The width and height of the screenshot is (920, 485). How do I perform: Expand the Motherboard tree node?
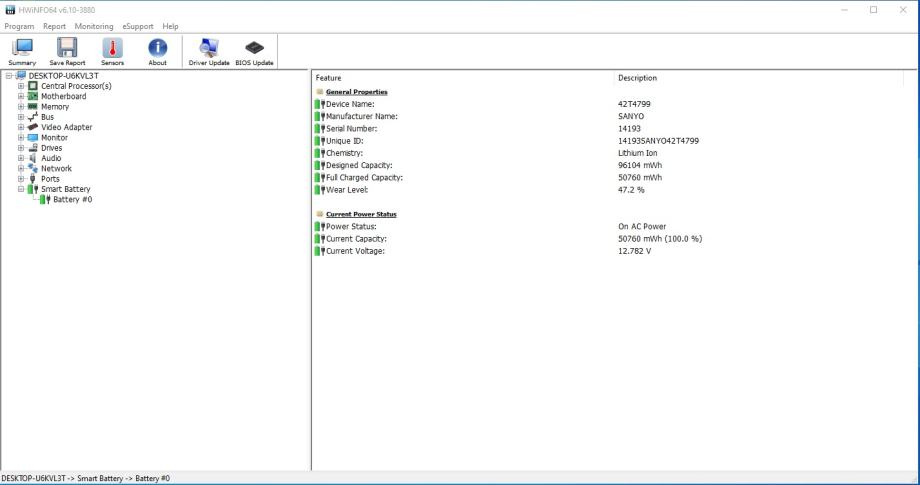coord(21,96)
